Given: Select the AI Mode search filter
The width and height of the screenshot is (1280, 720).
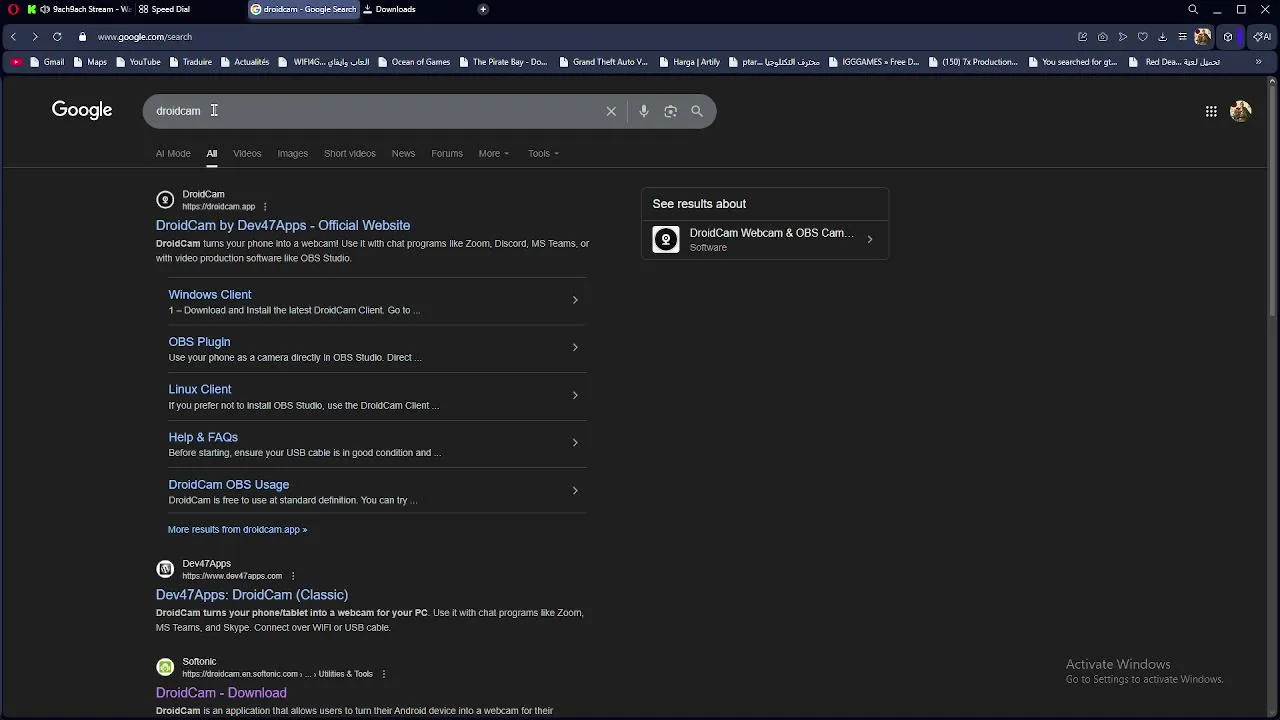Looking at the screenshot, I should pyautogui.click(x=173, y=153).
